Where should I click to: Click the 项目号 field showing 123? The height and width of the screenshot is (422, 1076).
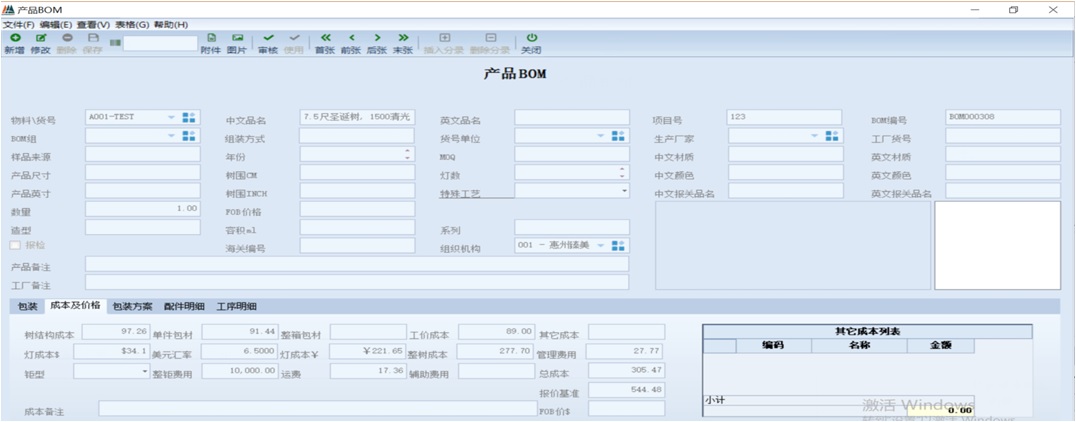pos(786,117)
